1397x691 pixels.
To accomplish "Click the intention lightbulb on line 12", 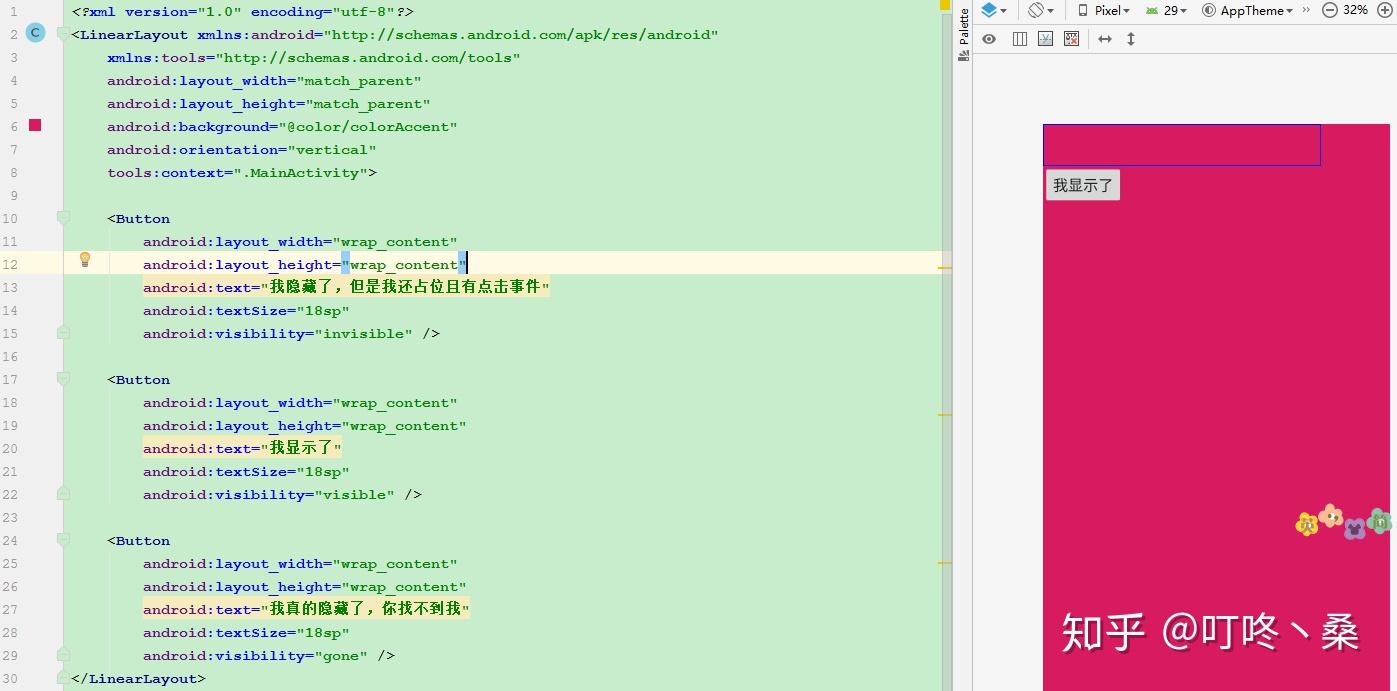I will click(85, 260).
